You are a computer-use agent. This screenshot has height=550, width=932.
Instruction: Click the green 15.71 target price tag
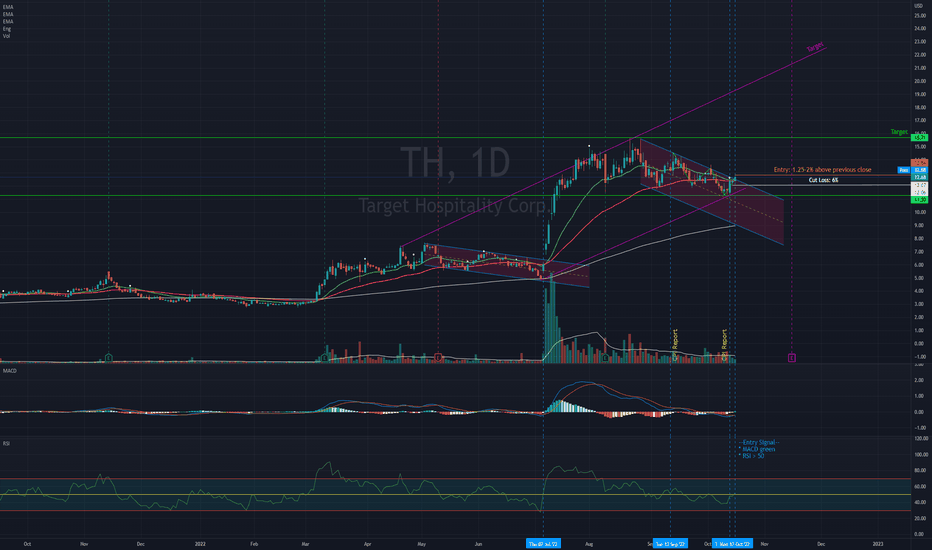coord(920,138)
